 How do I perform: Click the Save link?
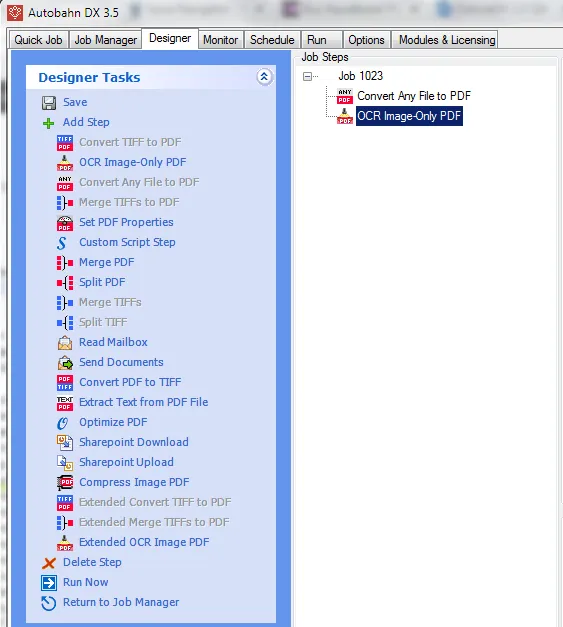(x=75, y=102)
